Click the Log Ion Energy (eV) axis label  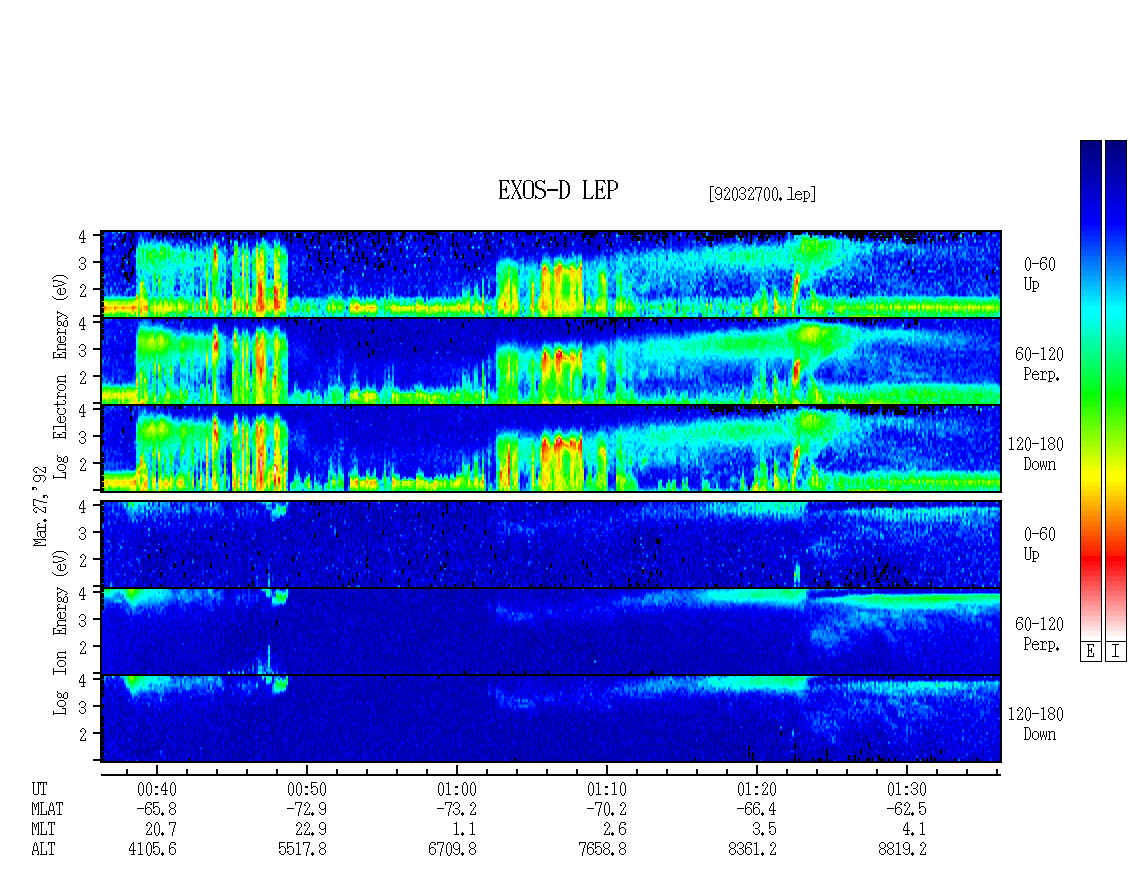[x=60, y=633]
